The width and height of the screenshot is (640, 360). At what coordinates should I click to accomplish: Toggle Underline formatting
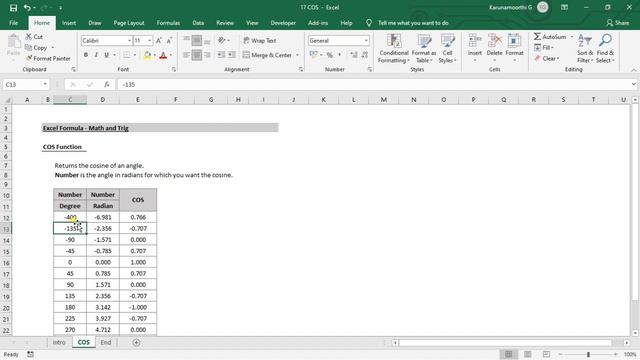click(x=106, y=55)
